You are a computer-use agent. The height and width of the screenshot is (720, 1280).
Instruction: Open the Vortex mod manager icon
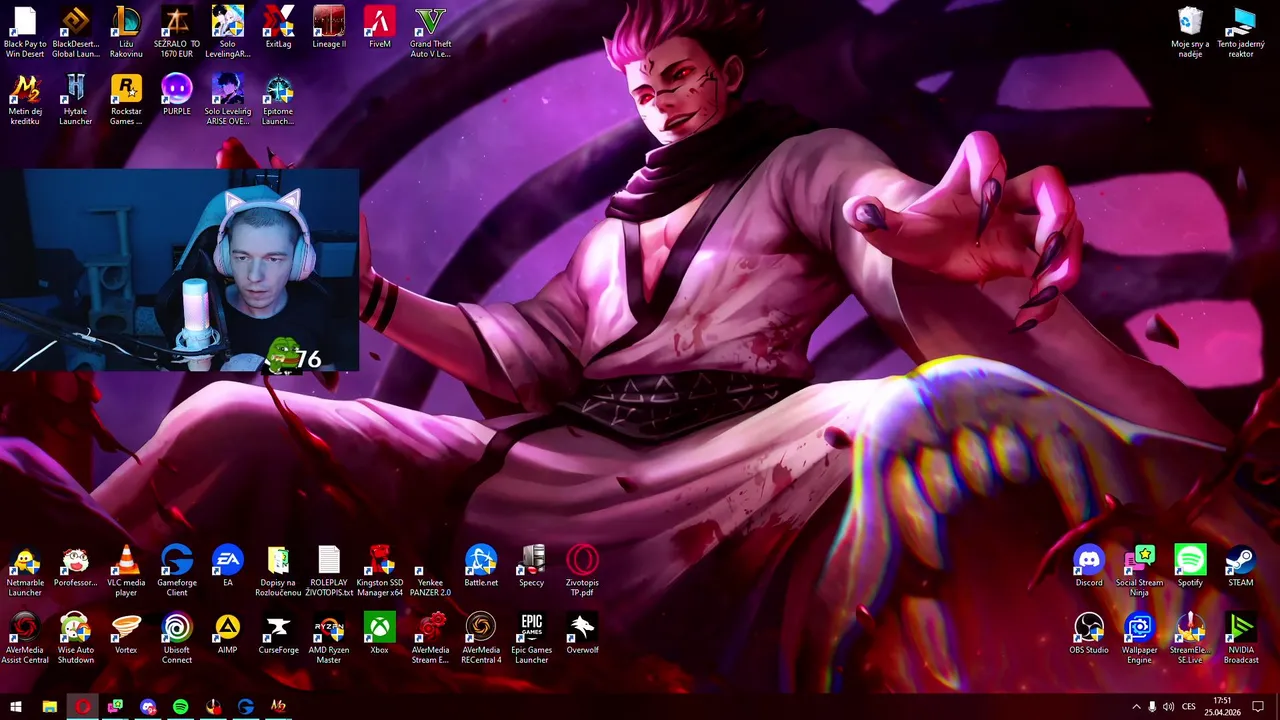pyautogui.click(x=126, y=634)
